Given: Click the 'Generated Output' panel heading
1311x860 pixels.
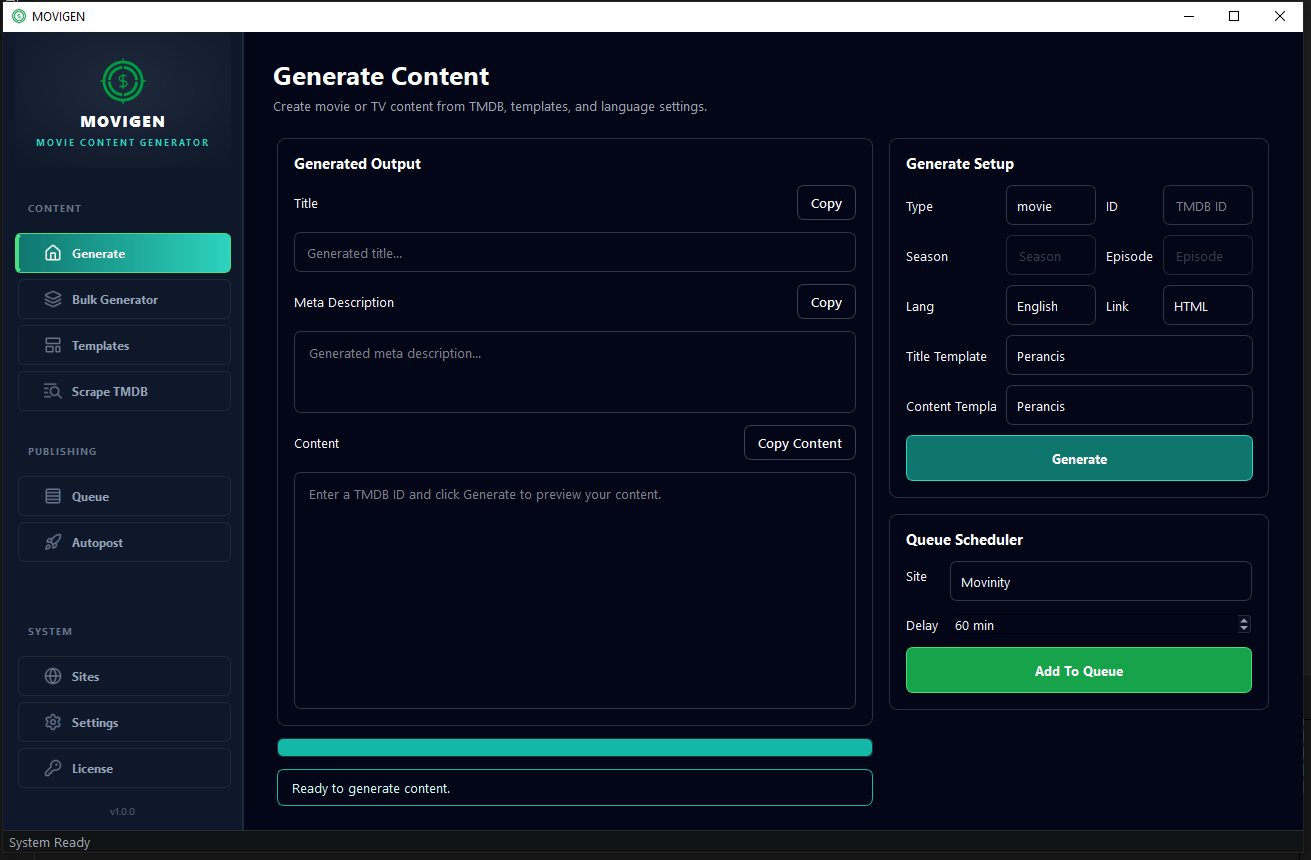Looking at the screenshot, I should point(358,164).
